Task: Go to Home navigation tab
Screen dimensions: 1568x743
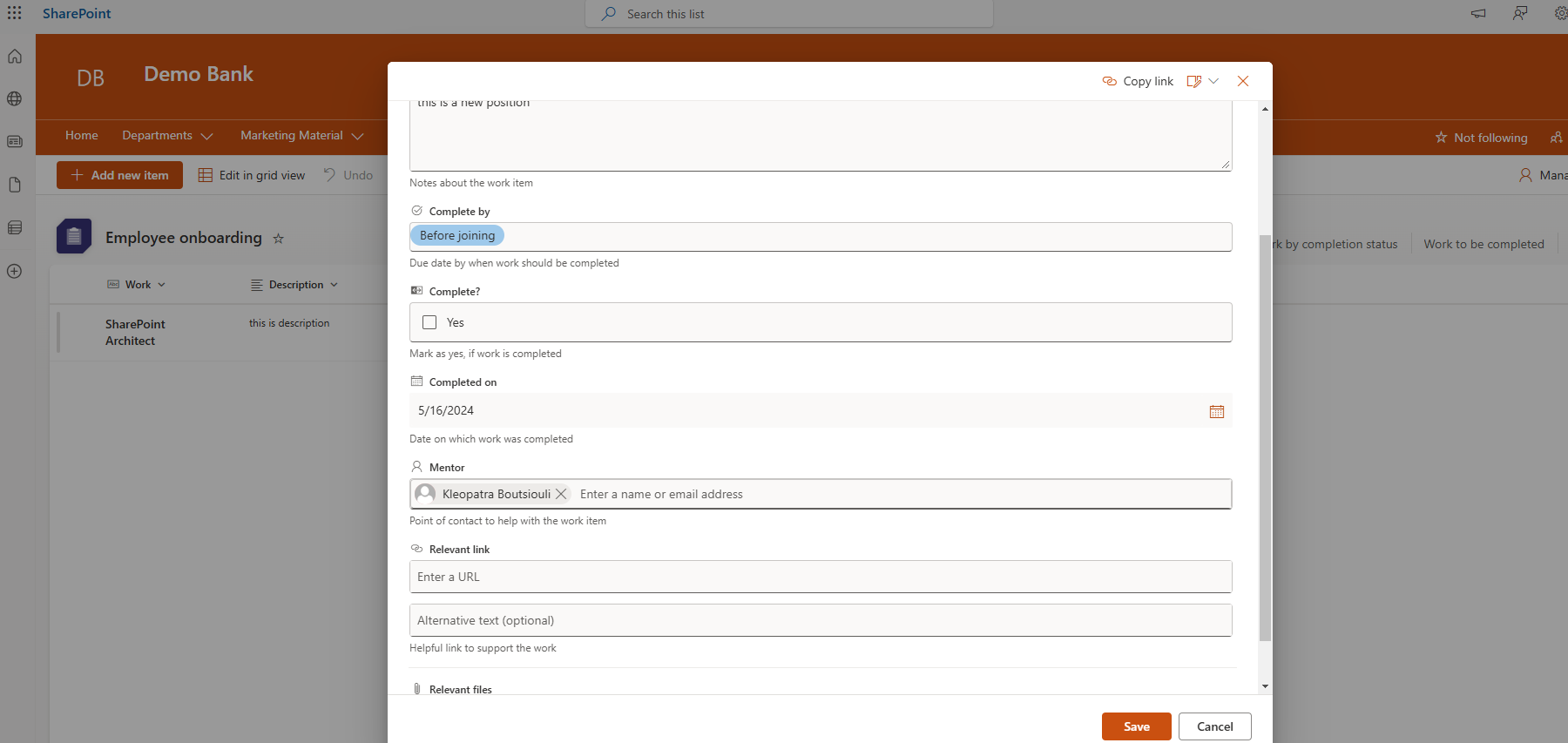Action: point(82,136)
